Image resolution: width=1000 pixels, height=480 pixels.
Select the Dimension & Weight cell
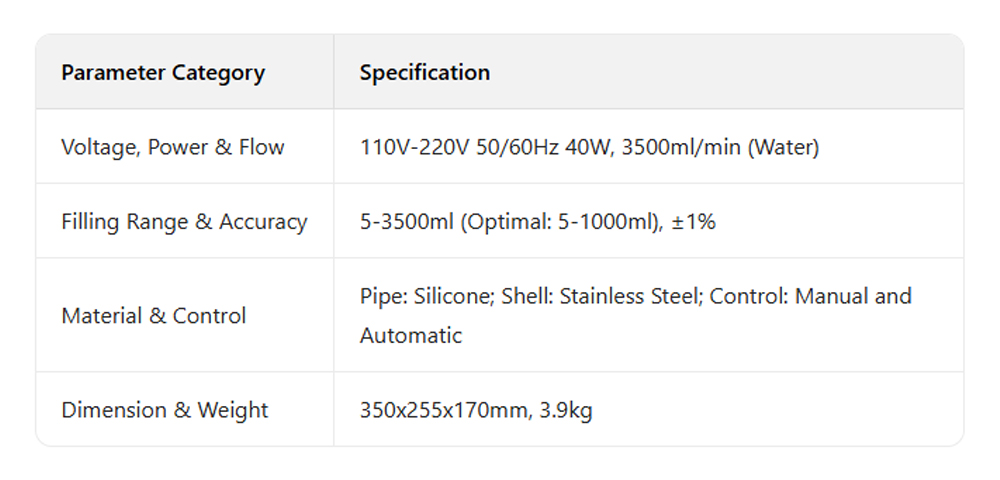pos(165,410)
